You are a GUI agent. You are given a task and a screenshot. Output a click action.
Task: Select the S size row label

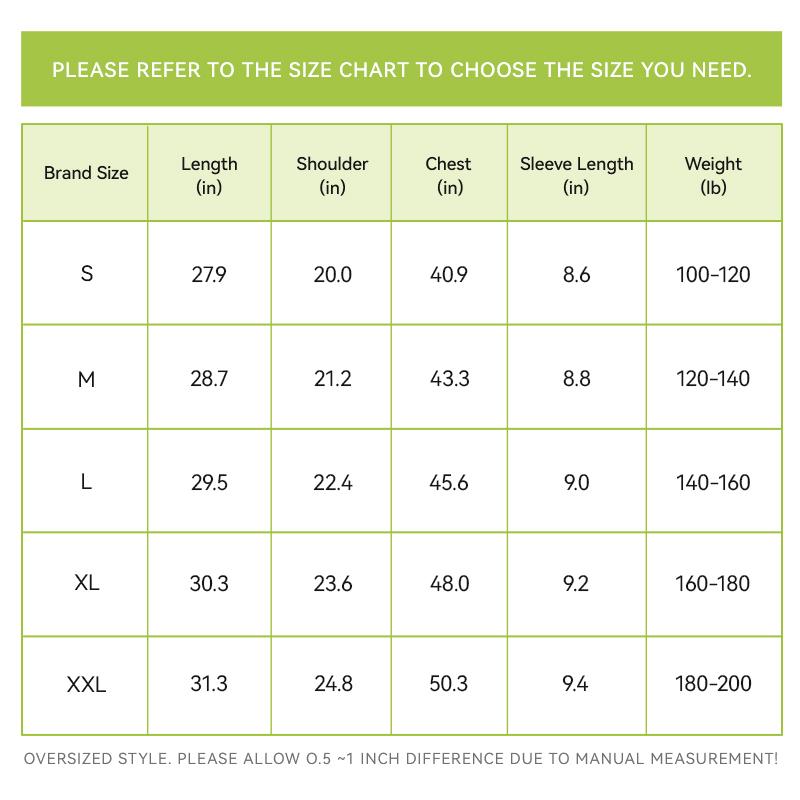[87, 274]
